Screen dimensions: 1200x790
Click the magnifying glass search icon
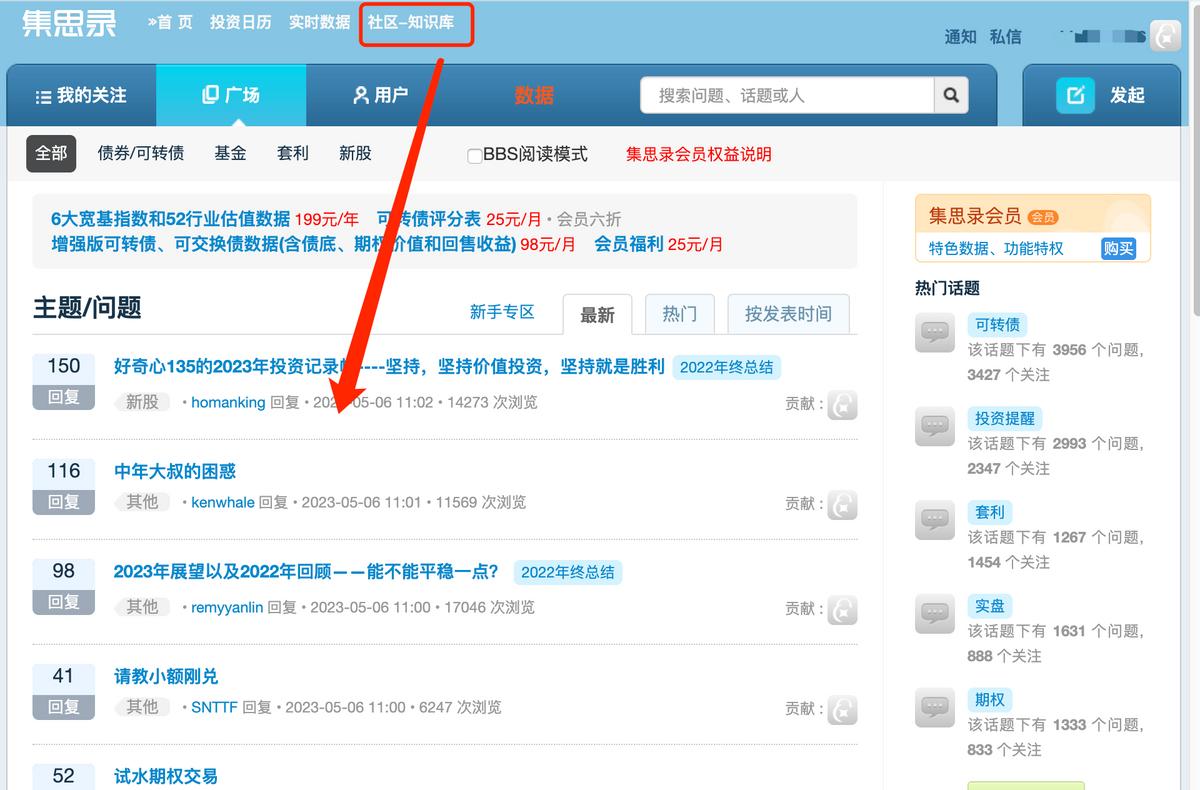pos(949,95)
